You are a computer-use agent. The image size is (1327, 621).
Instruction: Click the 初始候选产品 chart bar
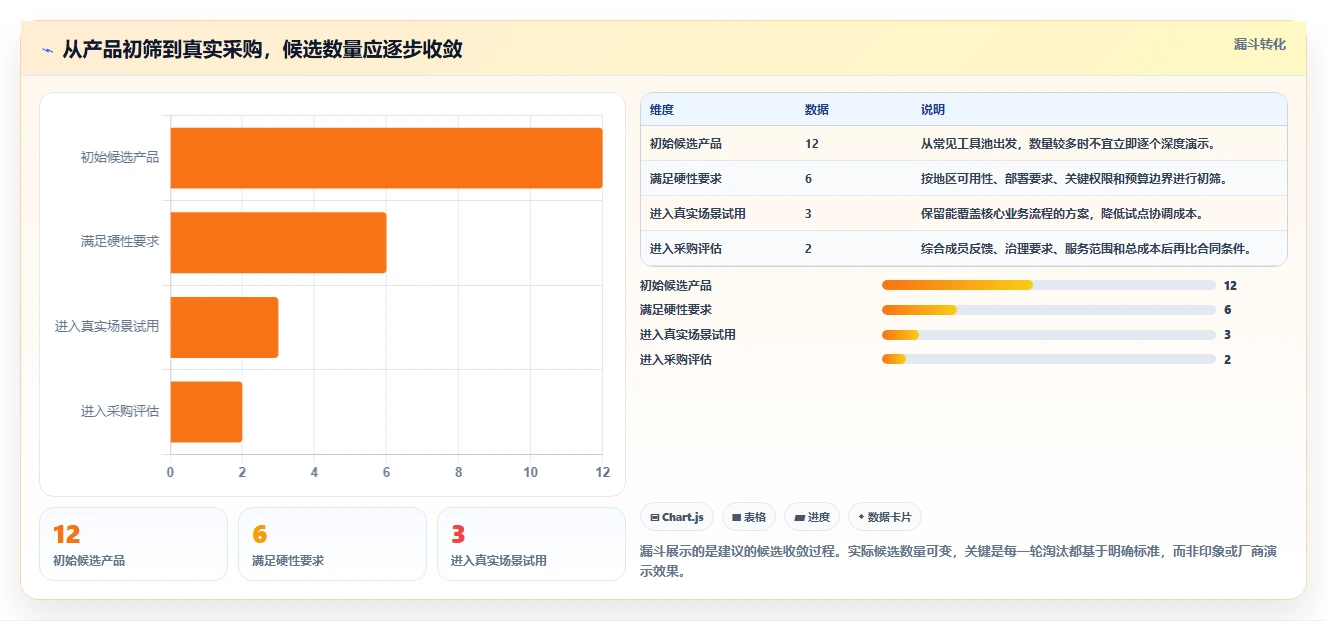point(386,158)
